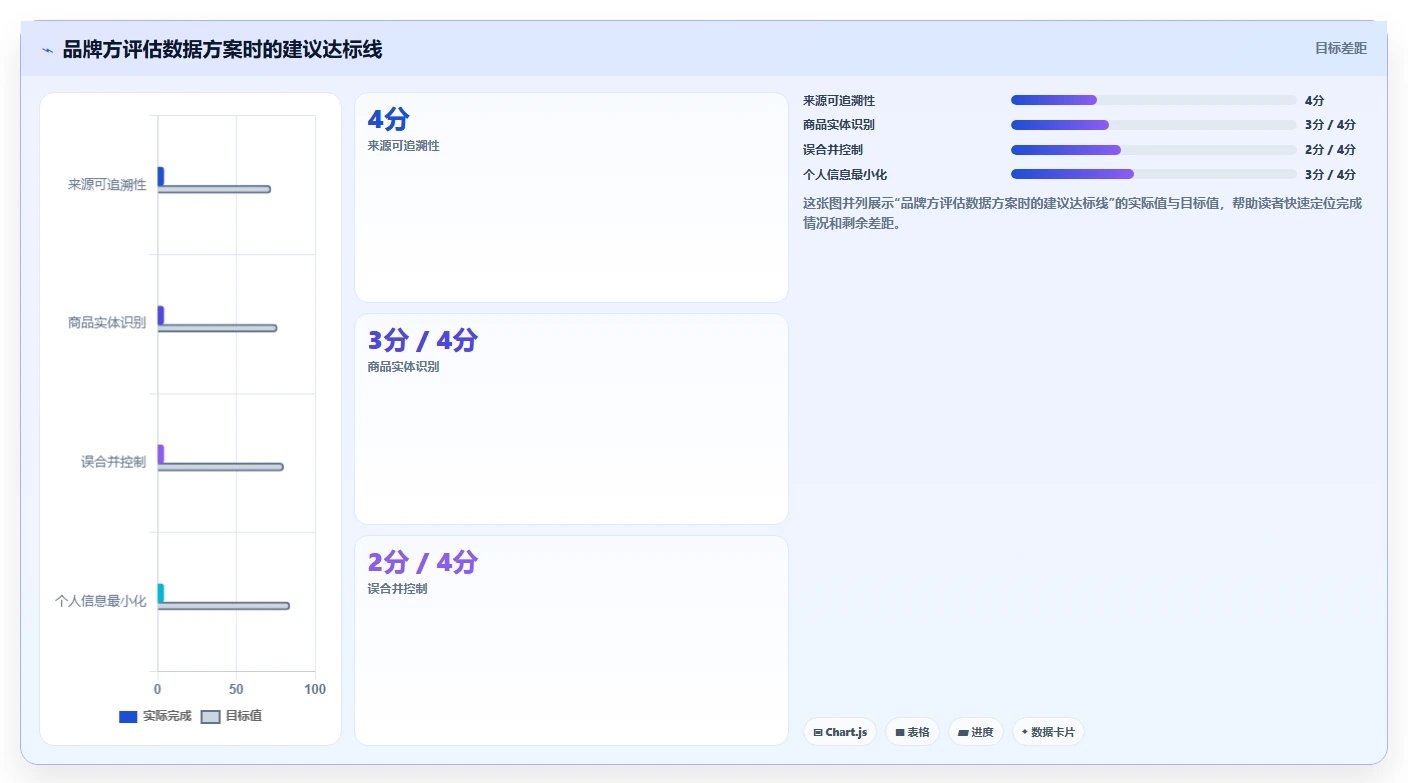Click the 4分 card value
Viewport: 1408px width, 783px height.
pyautogui.click(x=389, y=119)
